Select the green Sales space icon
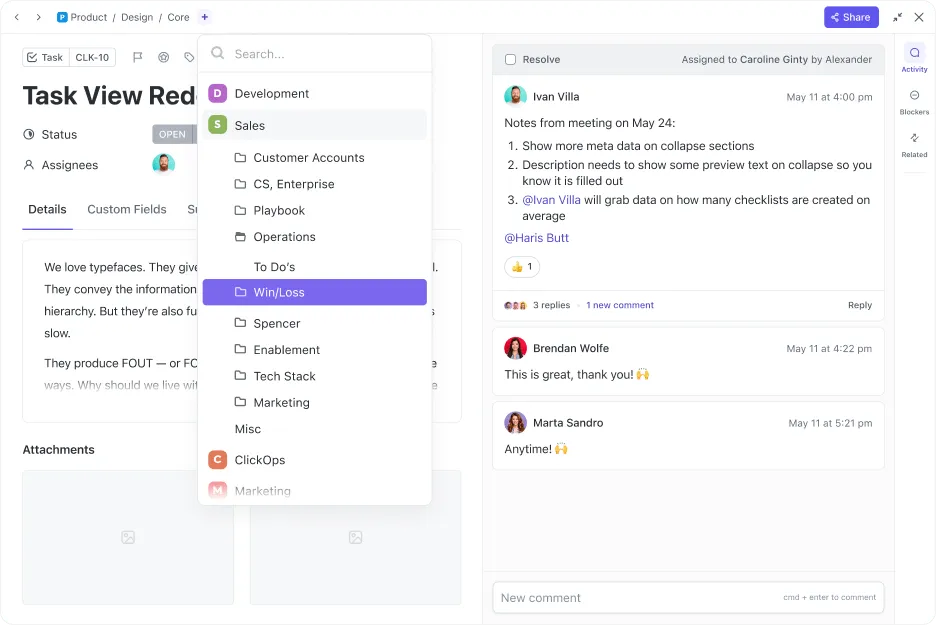Viewport: 936px width, 625px height. [217, 125]
